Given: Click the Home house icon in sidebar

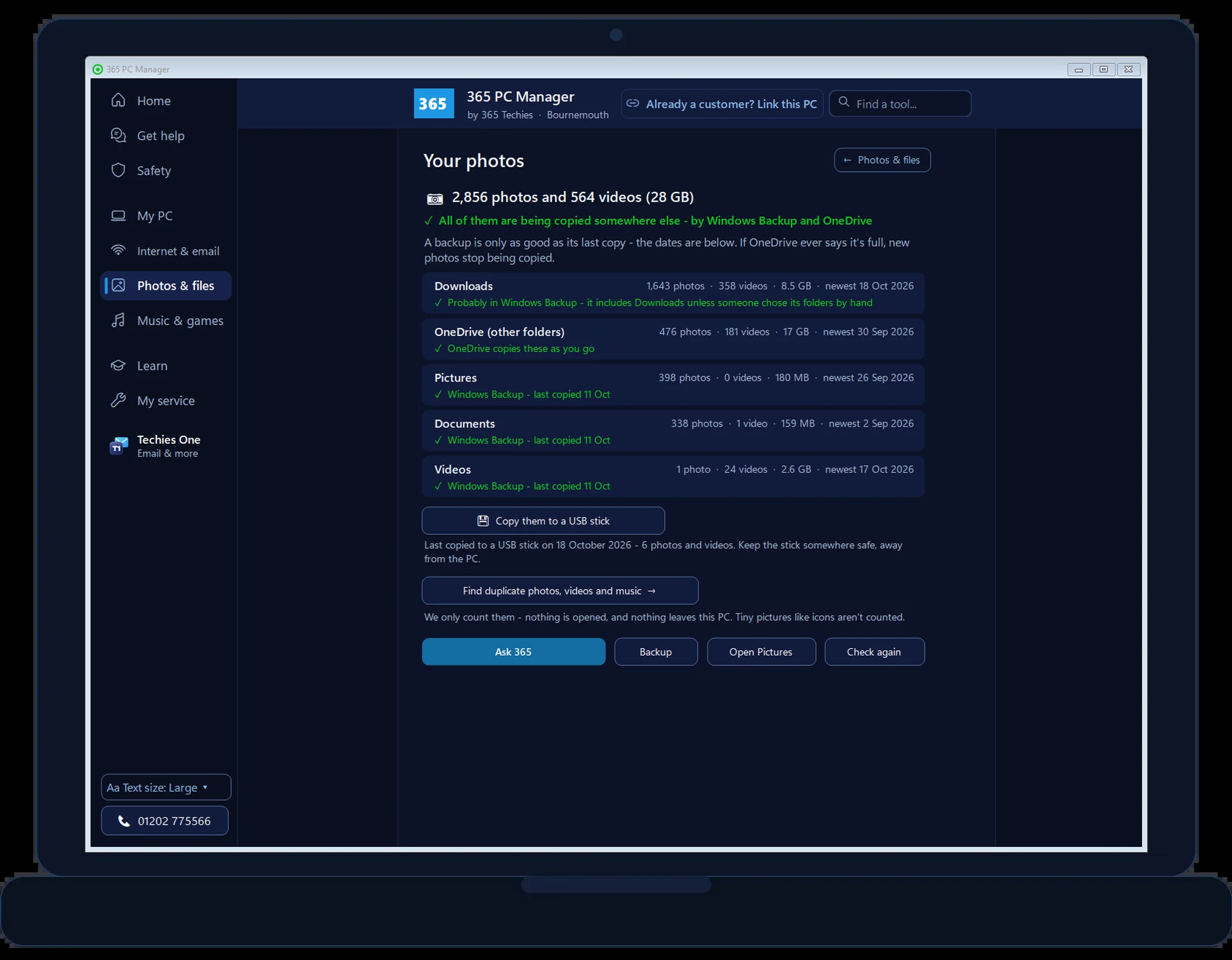Looking at the screenshot, I should (x=118, y=100).
